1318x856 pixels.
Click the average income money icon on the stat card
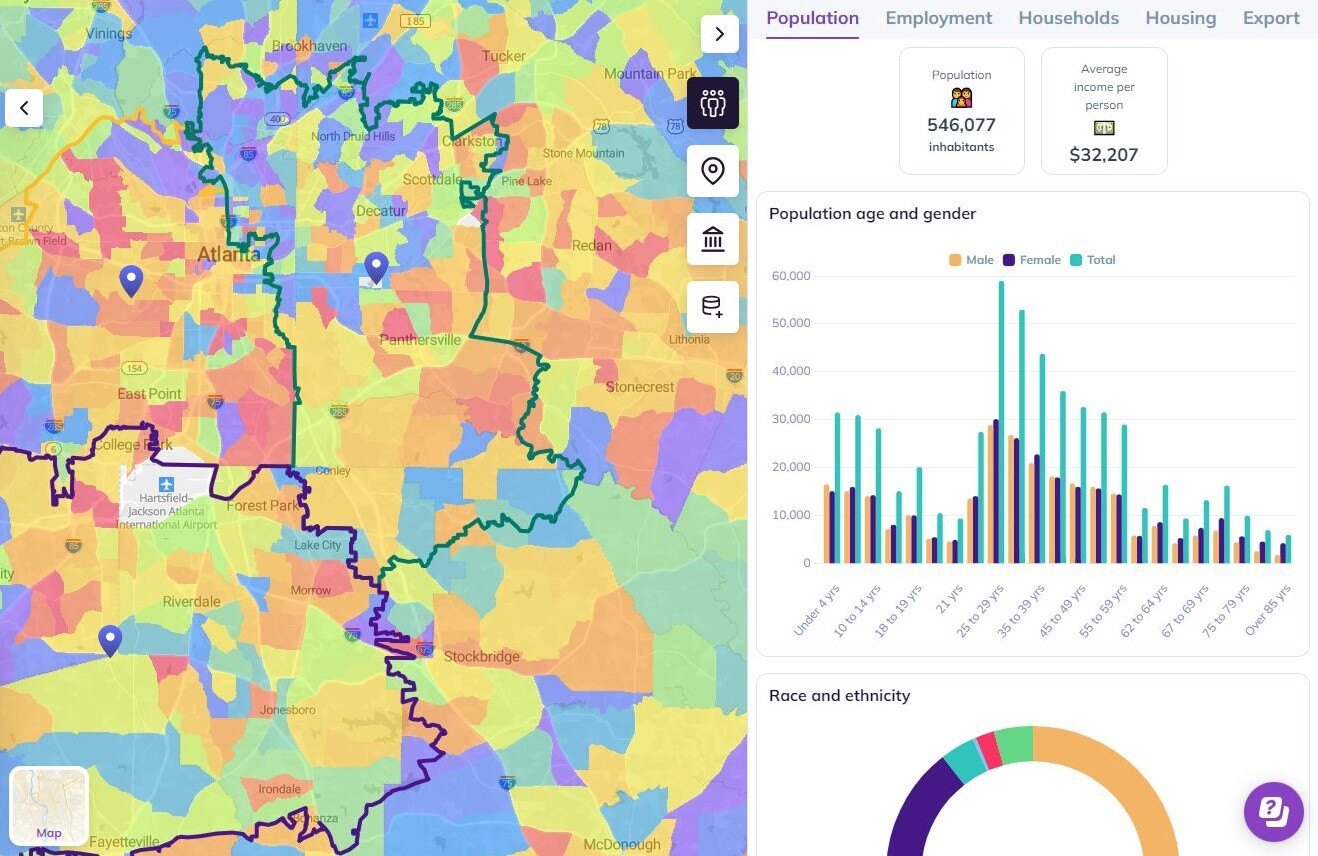pyautogui.click(x=1104, y=128)
